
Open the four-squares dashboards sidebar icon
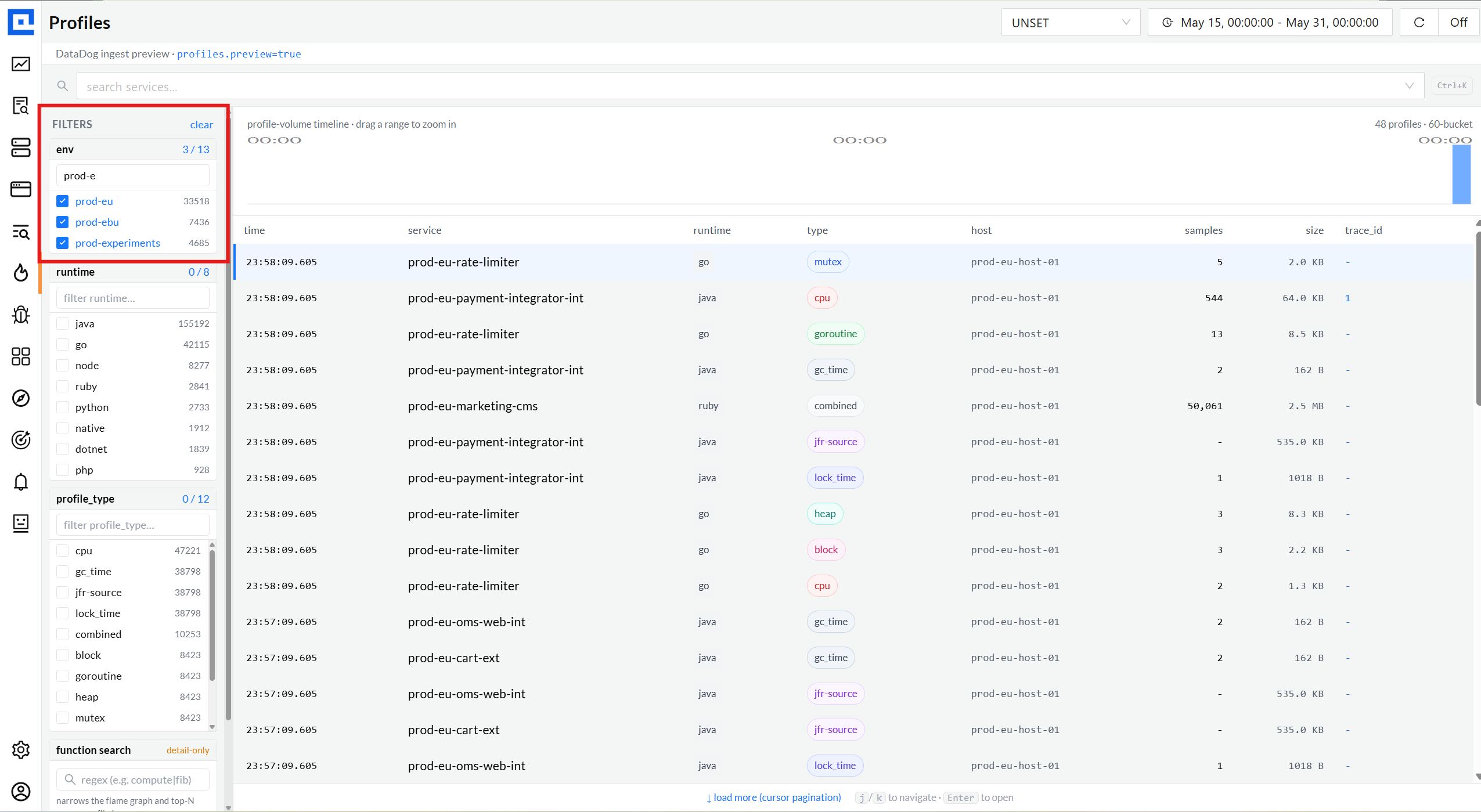(x=21, y=356)
